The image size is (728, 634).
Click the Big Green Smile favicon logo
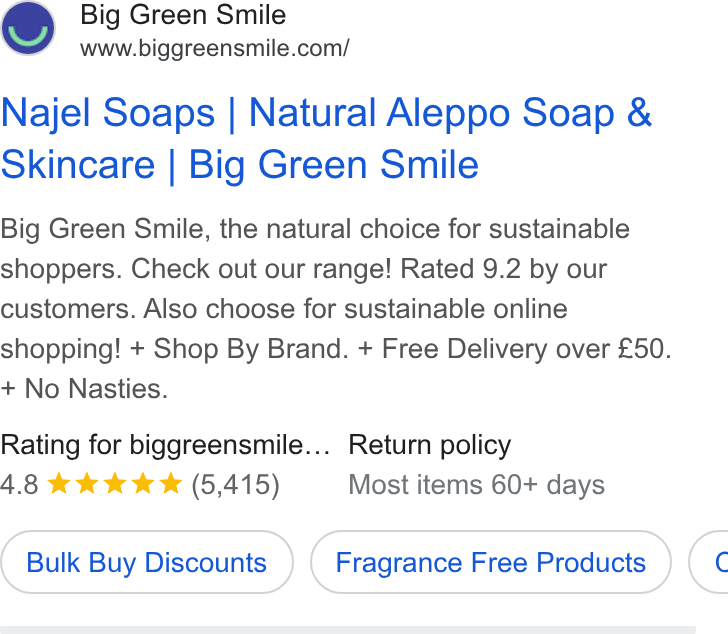28,28
